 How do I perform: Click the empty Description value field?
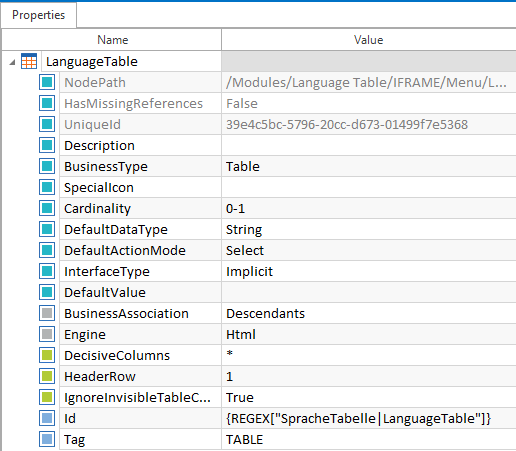(x=369, y=145)
